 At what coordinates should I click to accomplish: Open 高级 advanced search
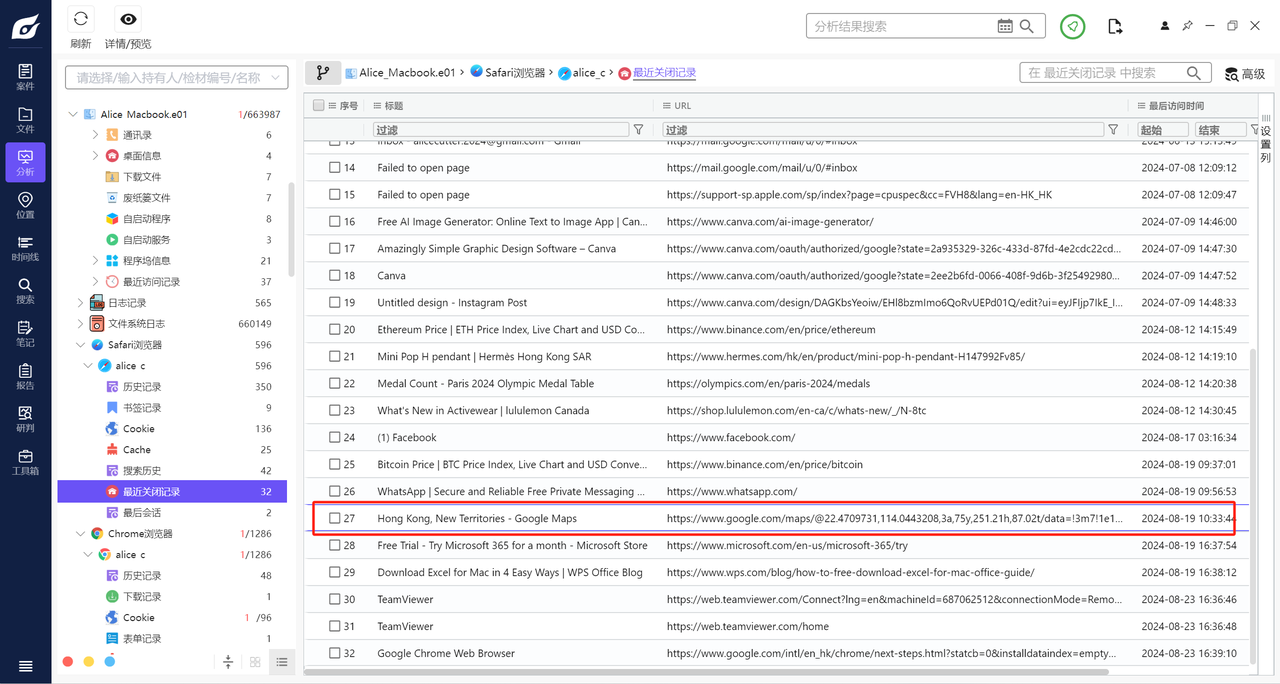1245,74
